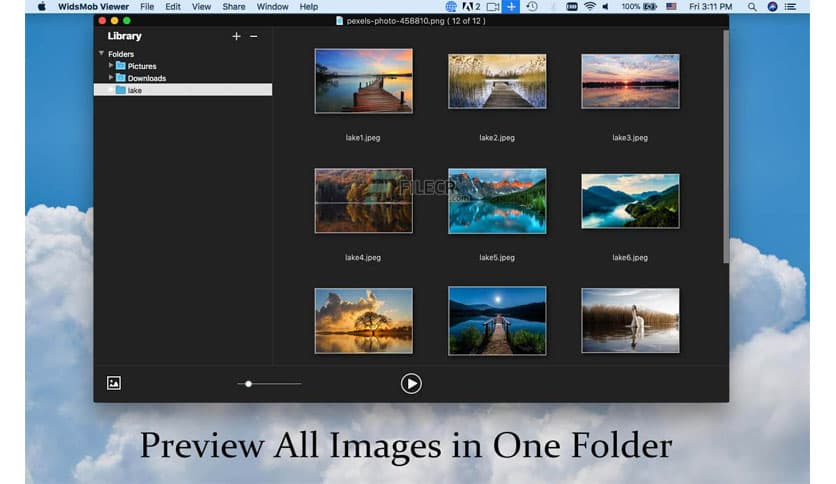Click the lake3.jpeg file name

click(630, 138)
